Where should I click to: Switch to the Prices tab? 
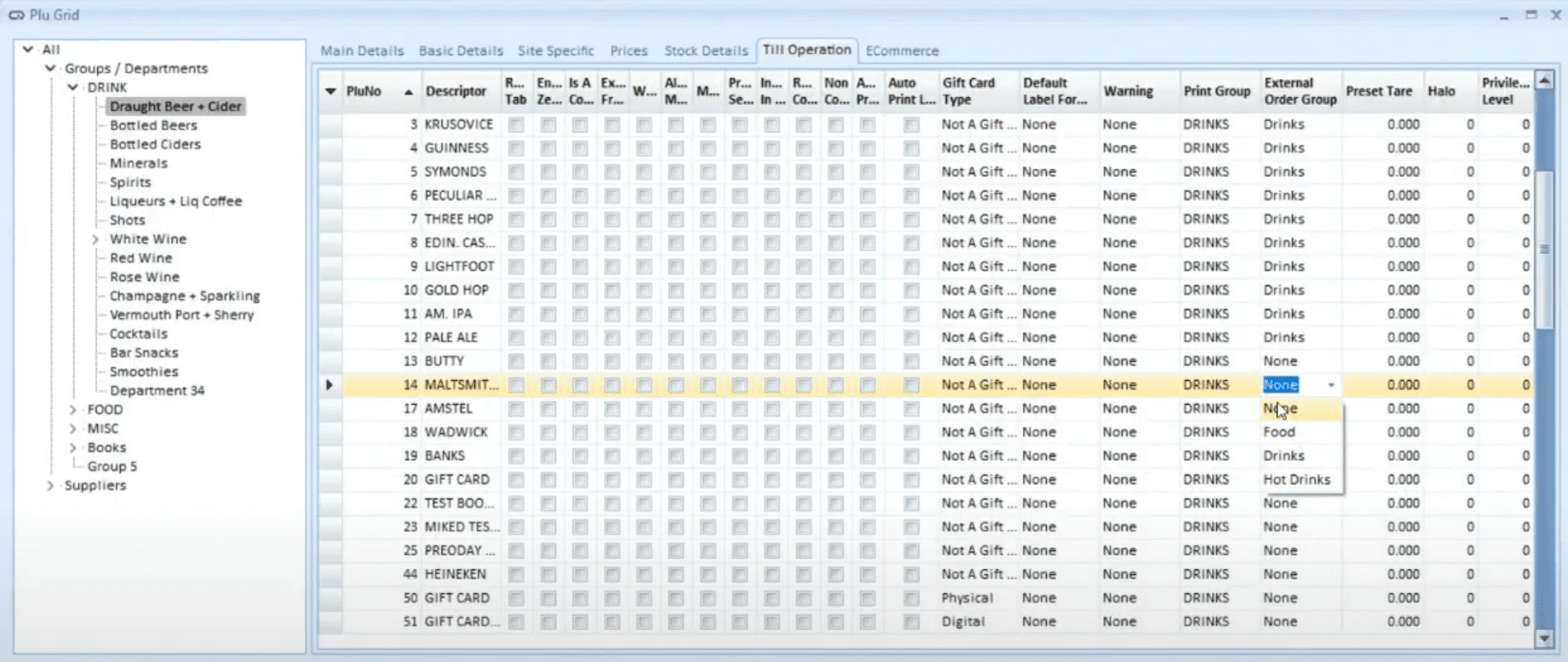(x=629, y=51)
